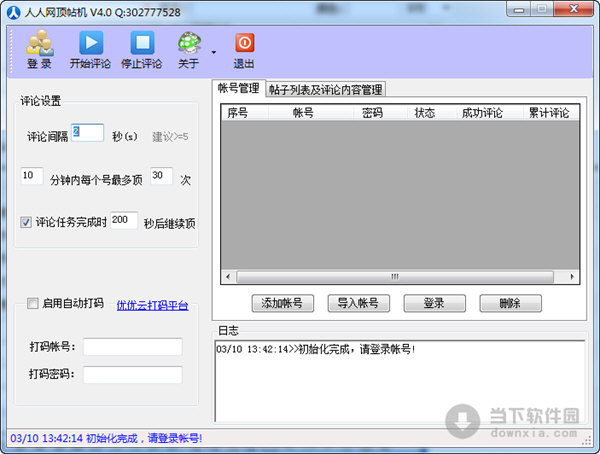Open the 优优云打码平台 link
The image size is (600, 454).
click(152, 305)
